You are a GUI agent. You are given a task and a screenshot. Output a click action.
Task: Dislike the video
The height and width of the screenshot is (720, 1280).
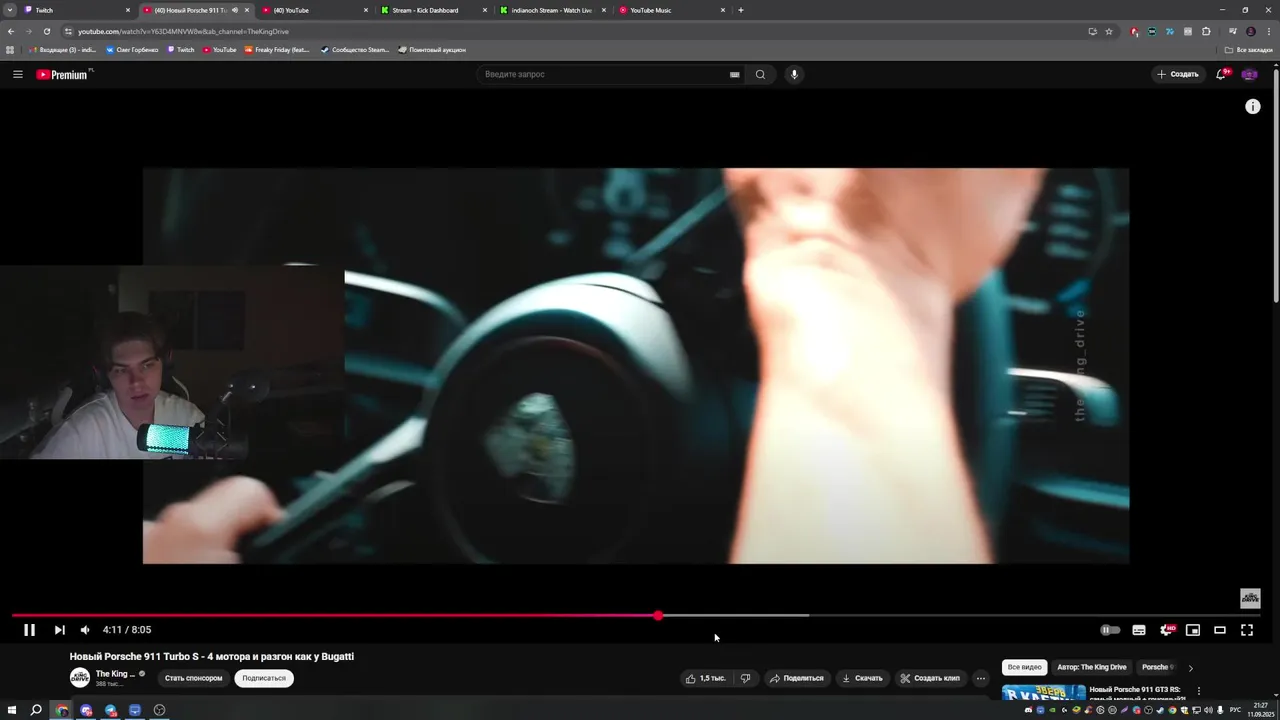745,678
